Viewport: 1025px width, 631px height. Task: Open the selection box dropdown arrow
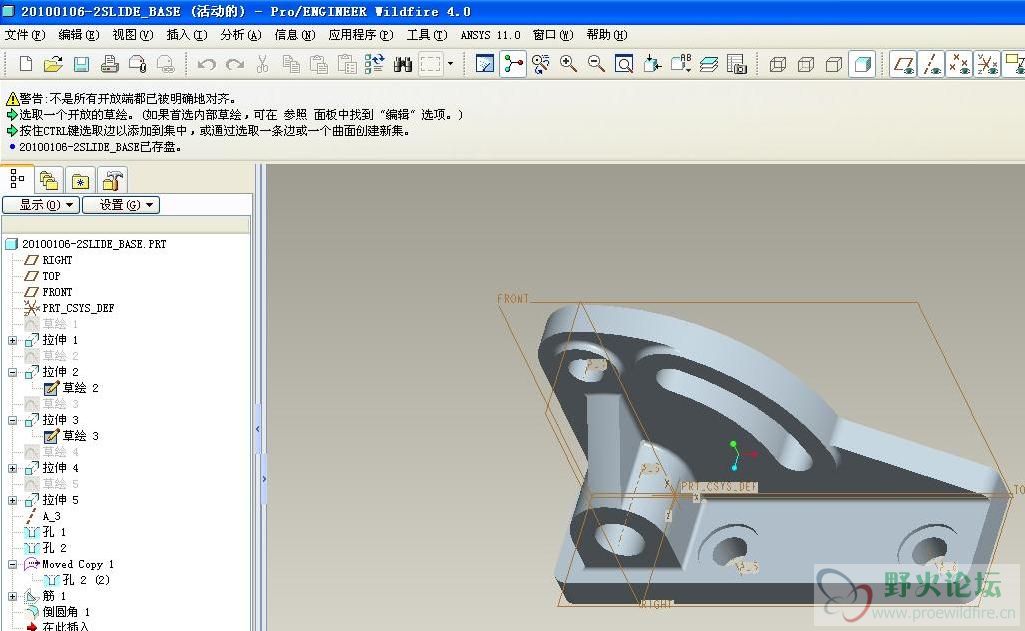coord(450,64)
